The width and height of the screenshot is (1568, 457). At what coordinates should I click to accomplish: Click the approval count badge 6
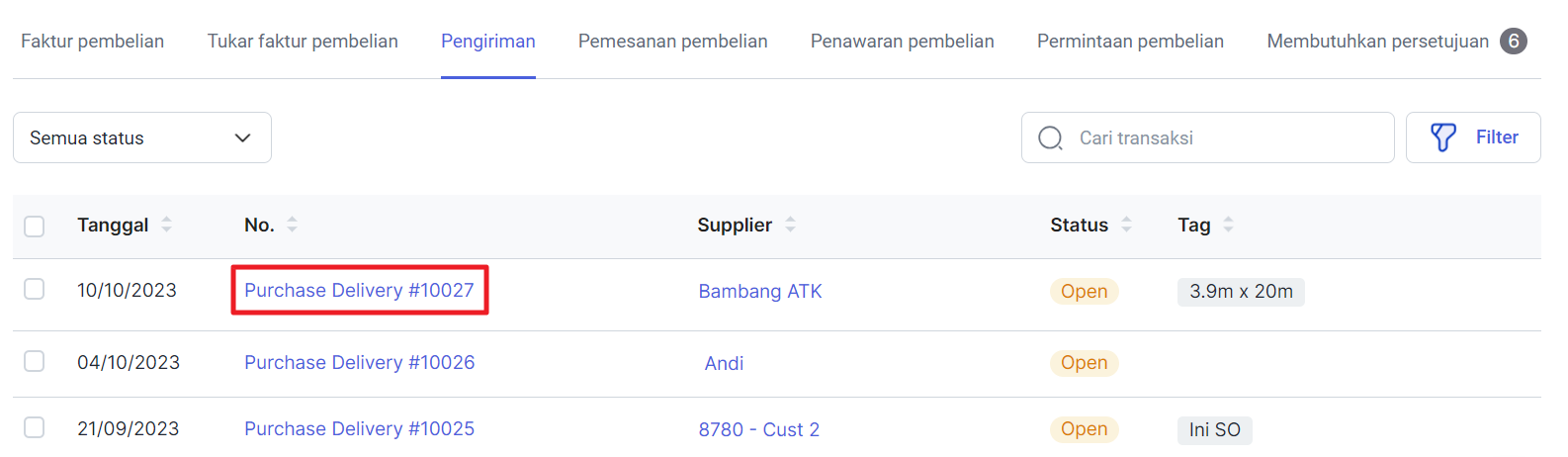[1514, 41]
